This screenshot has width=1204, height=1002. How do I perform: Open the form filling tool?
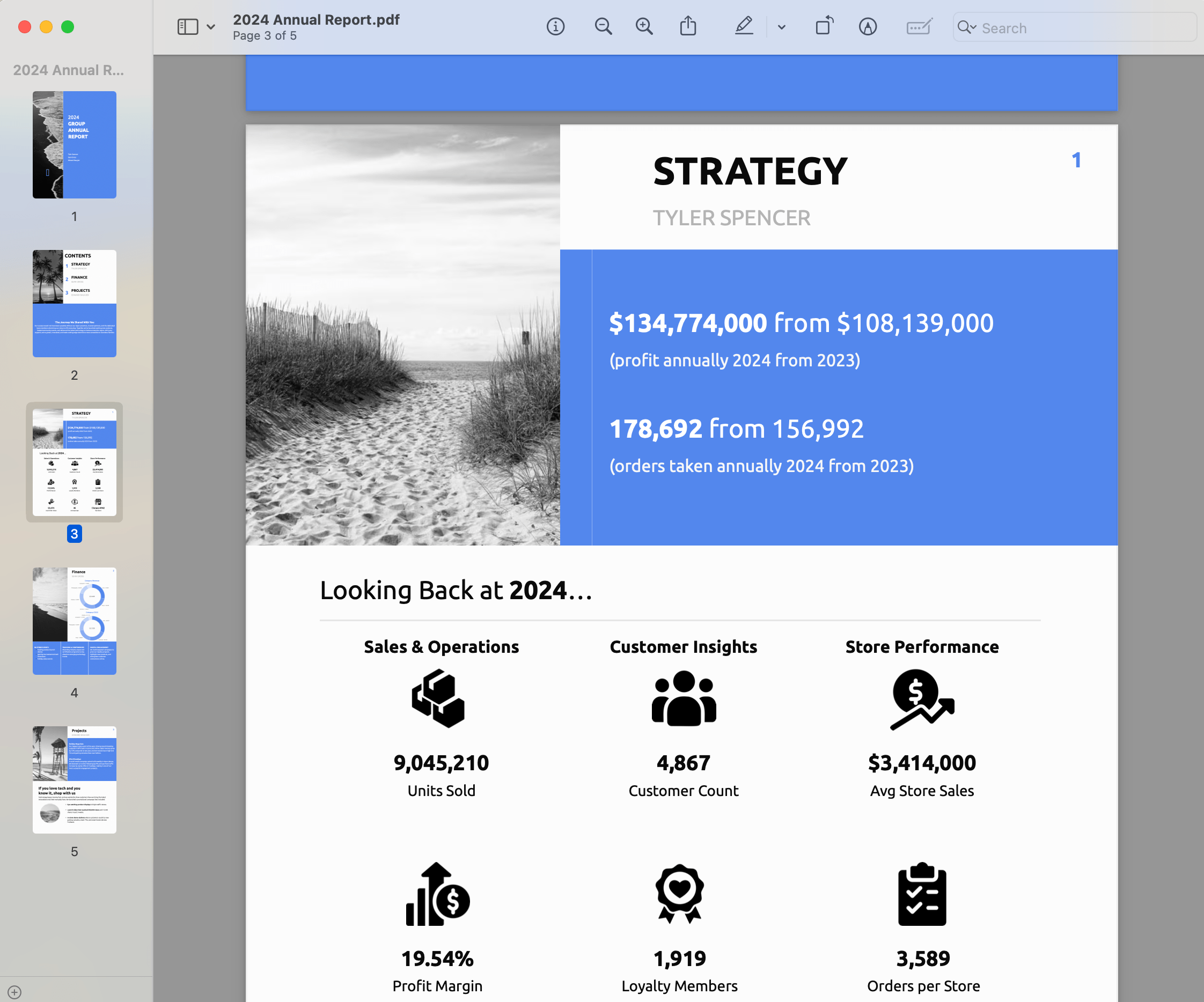click(919, 27)
